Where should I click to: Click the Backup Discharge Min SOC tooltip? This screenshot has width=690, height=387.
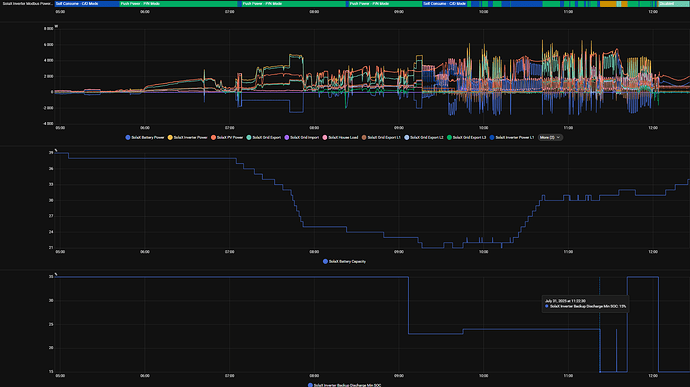click(585, 304)
